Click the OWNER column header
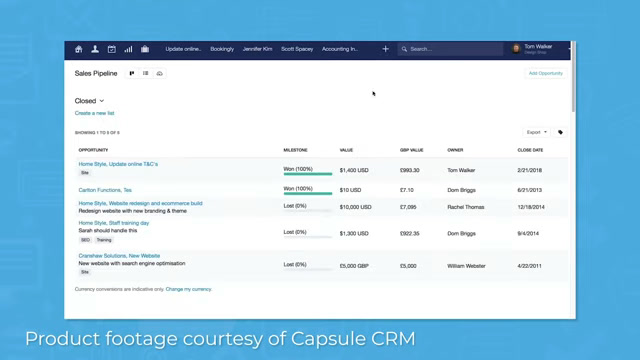Image resolution: width=640 pixels, height=360 pixels. click(x=455, y=150)
